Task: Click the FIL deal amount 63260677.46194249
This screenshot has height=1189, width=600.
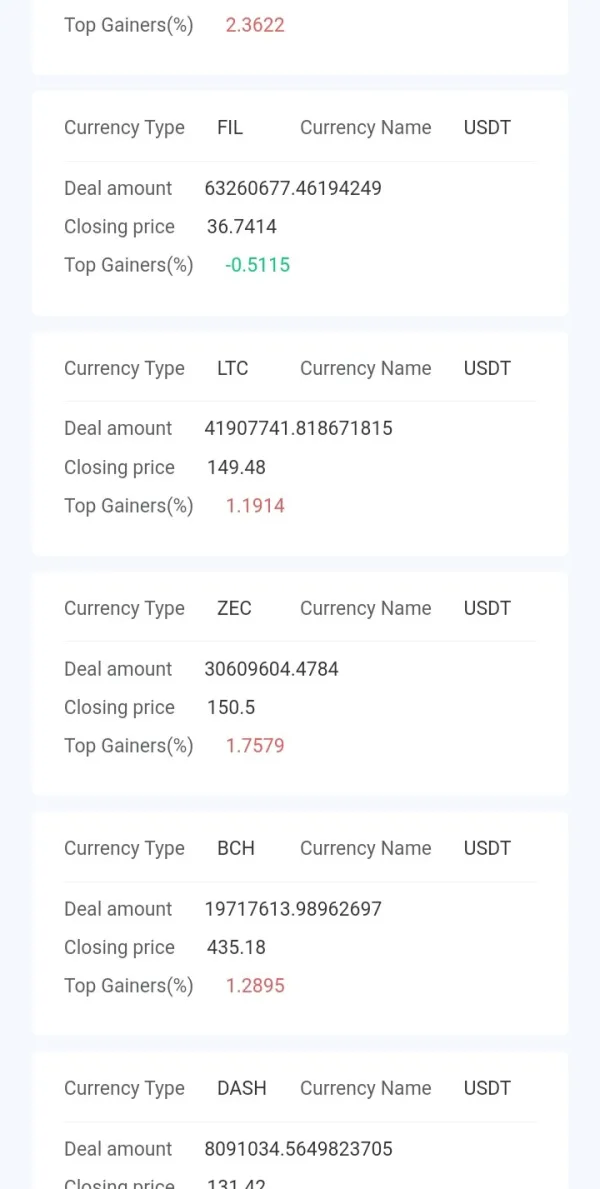Action: [293, 188]
